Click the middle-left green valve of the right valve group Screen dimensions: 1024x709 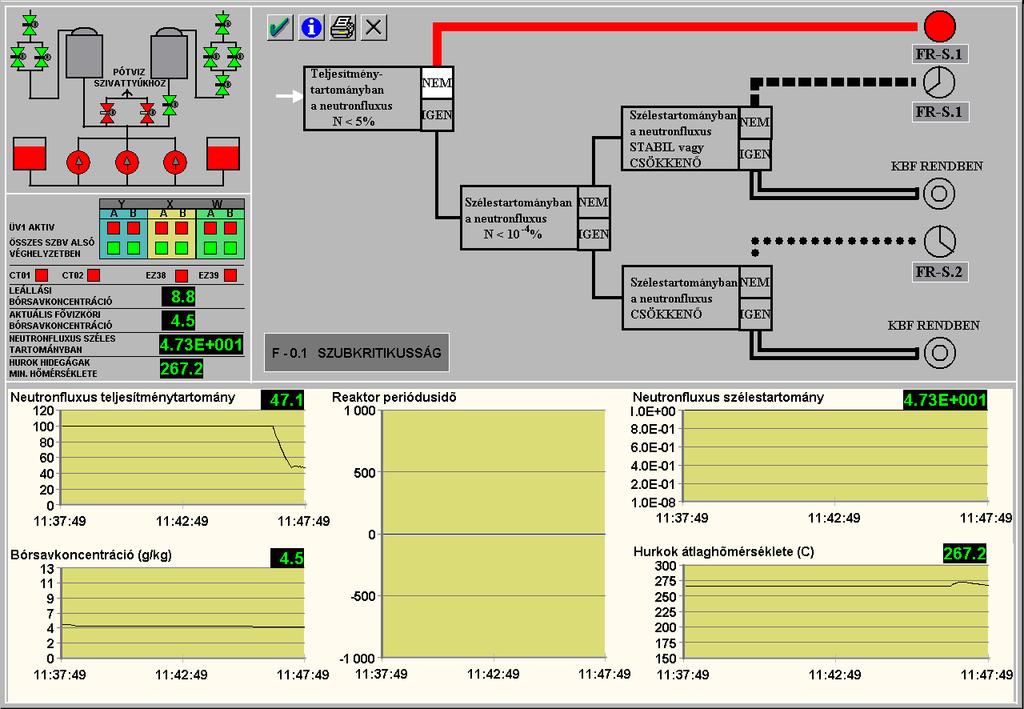click(x=210, y=57)
